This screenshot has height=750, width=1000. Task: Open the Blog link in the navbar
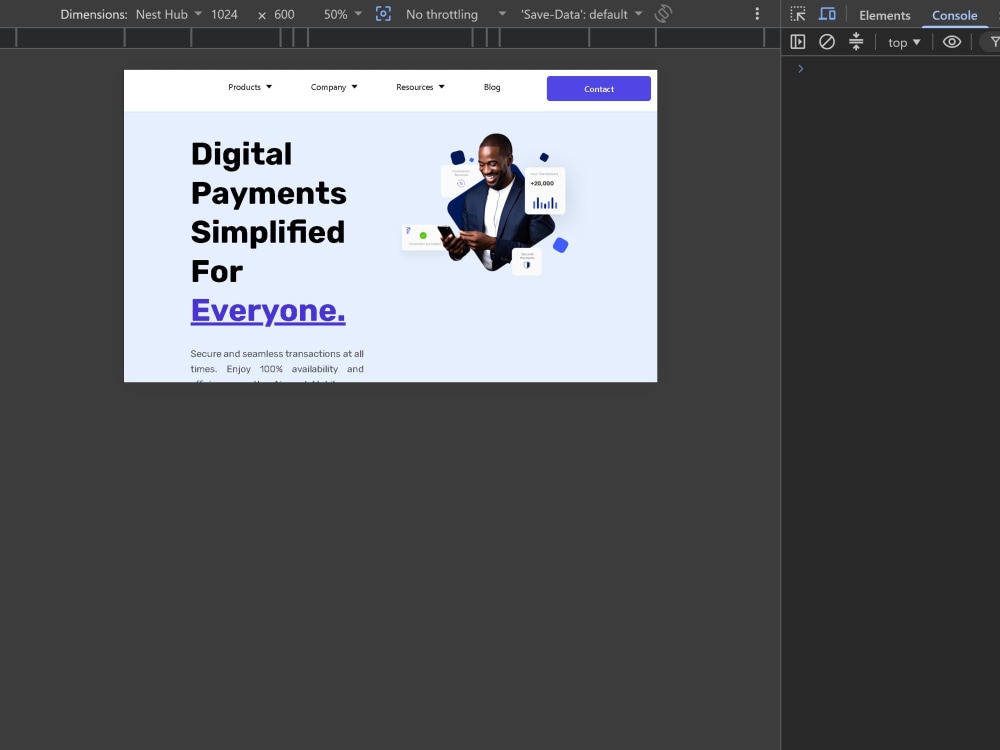pyautogui.click(x=492, y=87)
